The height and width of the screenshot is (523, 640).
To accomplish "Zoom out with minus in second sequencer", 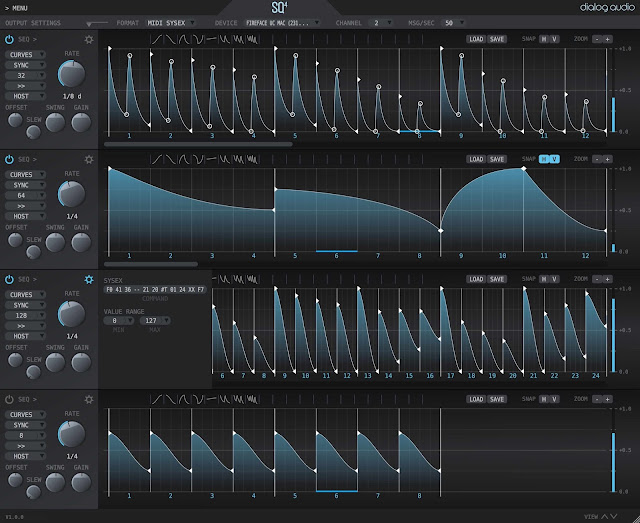I will (x=597, y=159).
